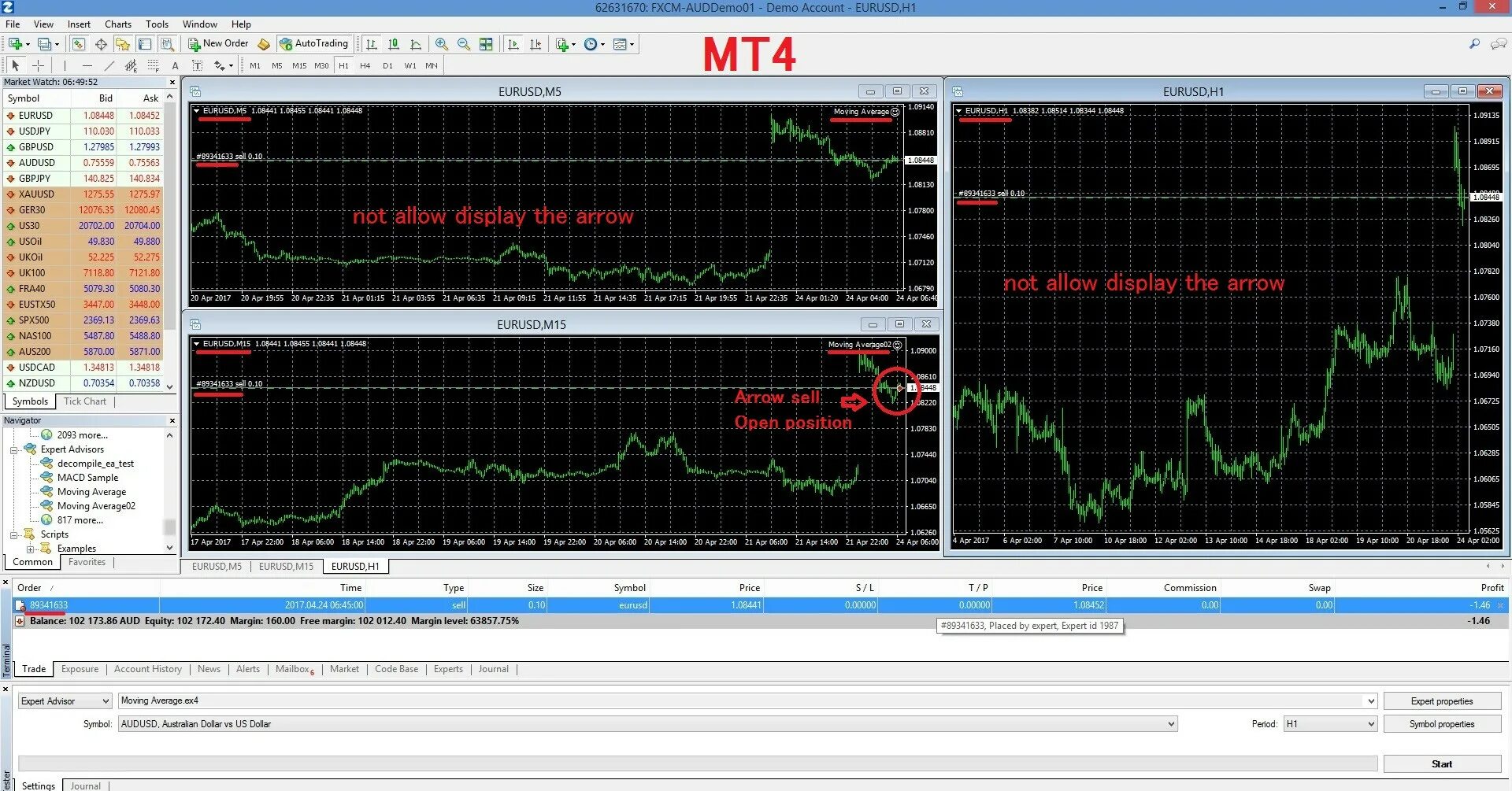Open the Tools menu
Image resolution: width=1512 pixels, height=791 pixels.
157,24
